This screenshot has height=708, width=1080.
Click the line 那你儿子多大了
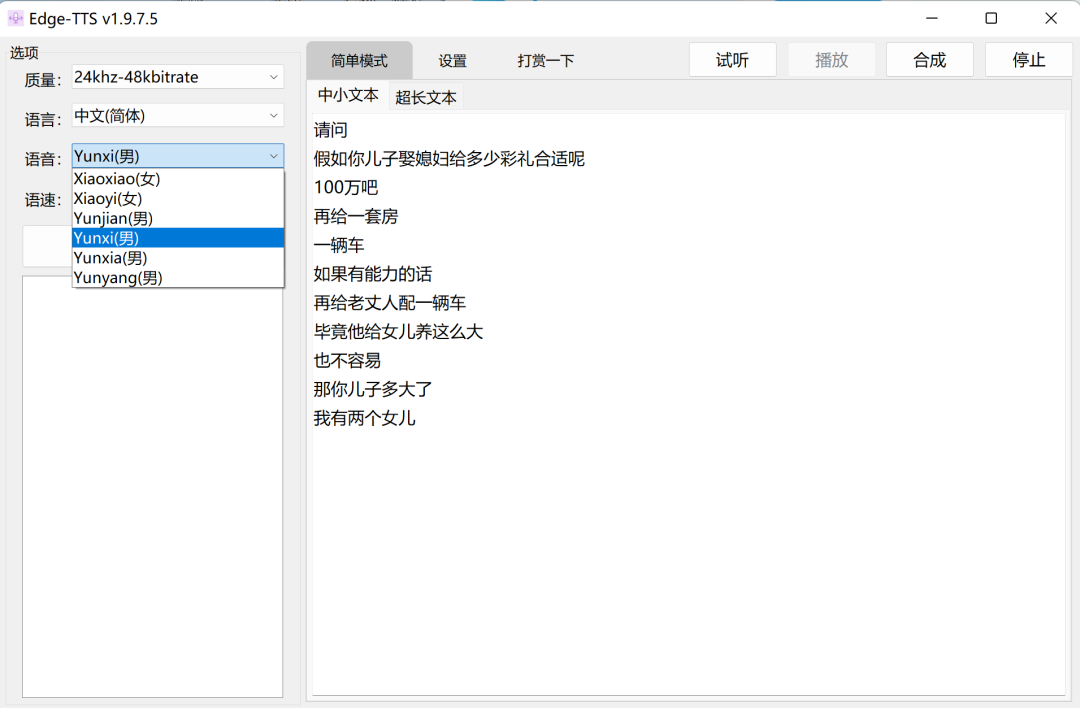click(x=373, y=390)
